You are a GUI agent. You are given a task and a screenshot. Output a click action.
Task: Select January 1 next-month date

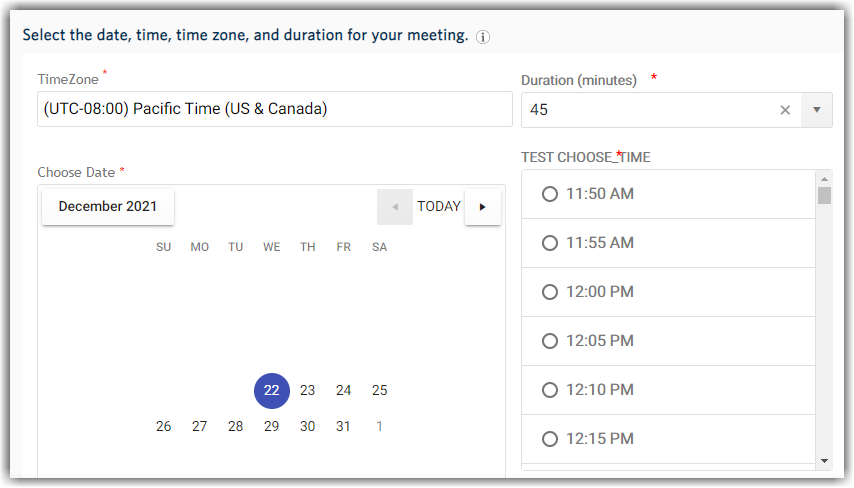[x=380, y=427]
